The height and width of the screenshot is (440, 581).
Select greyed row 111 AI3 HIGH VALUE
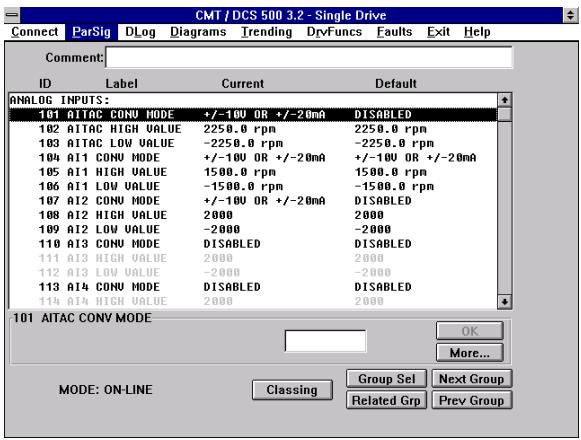tap(253, 258)
